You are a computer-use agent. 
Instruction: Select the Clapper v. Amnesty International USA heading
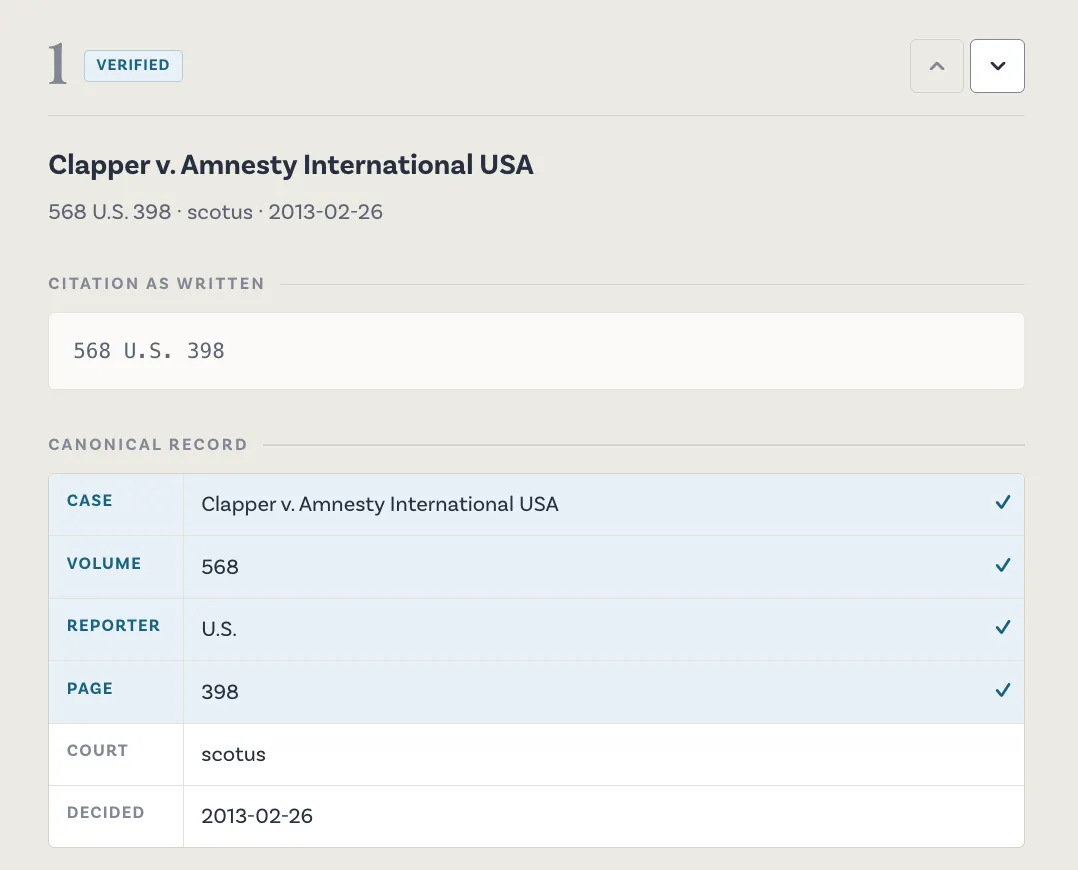291,165
